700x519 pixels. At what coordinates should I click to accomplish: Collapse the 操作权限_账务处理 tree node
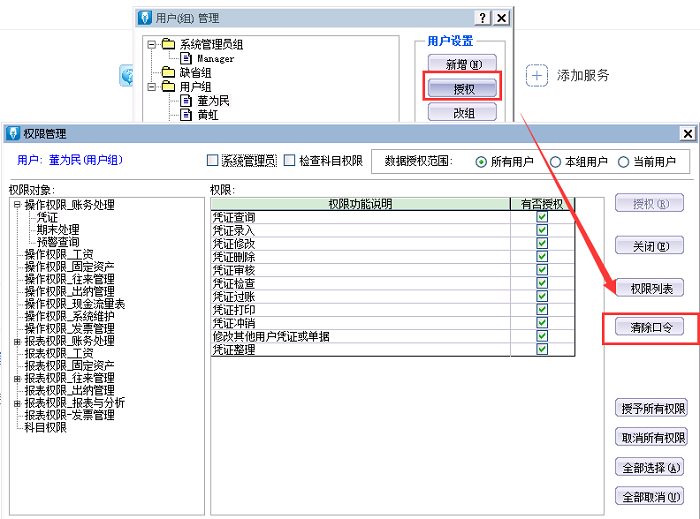click(17, 205)
